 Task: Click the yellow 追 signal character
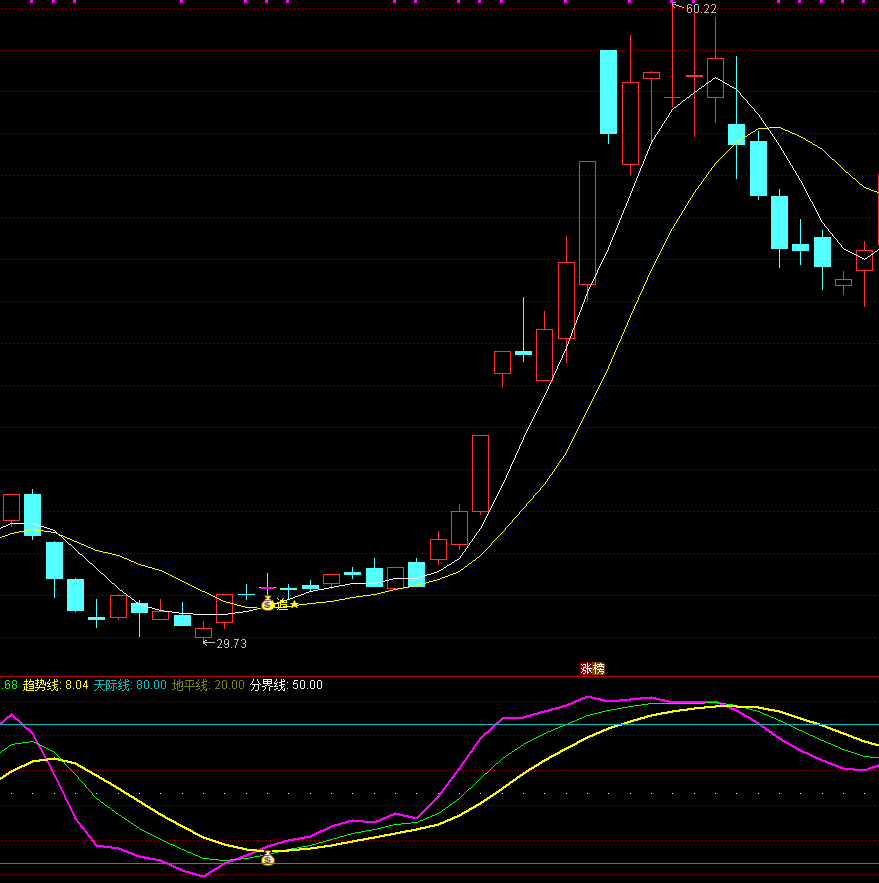tap(282, 604)
